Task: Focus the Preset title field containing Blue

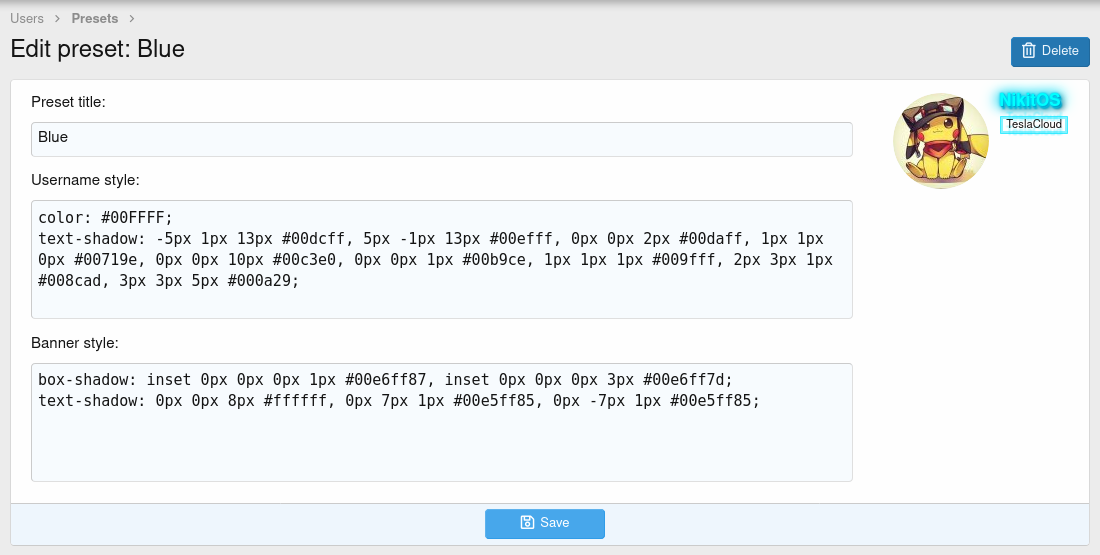Action: click(441, 139)
